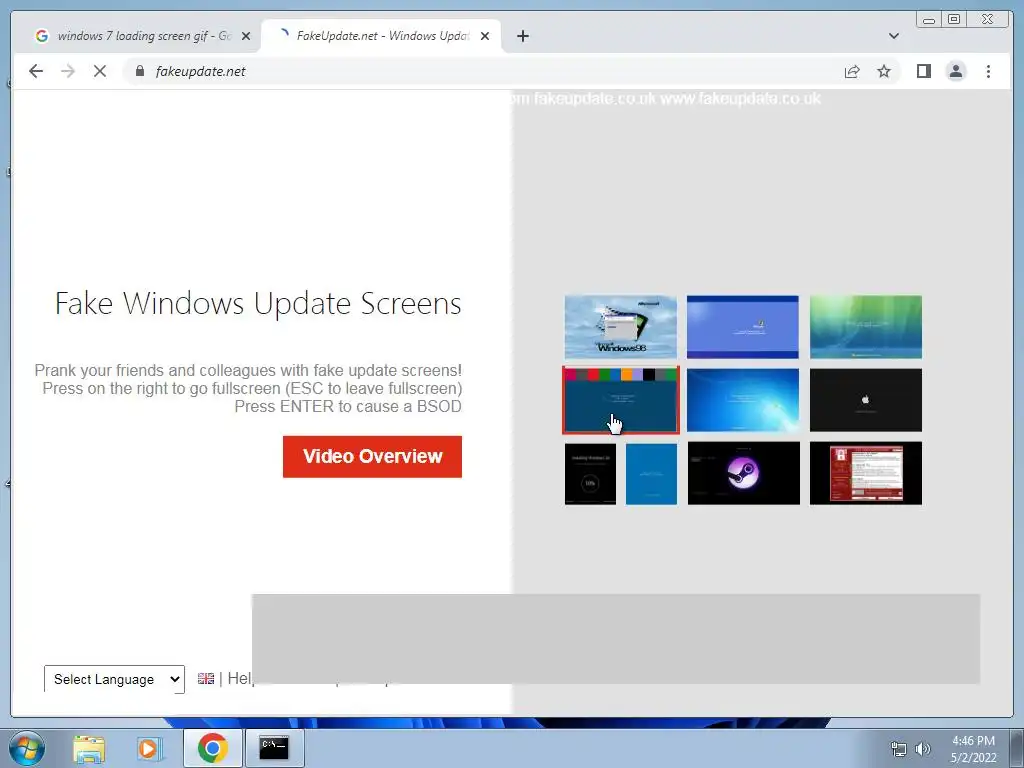Click the volume speaker tray icon

click(922, 749)
